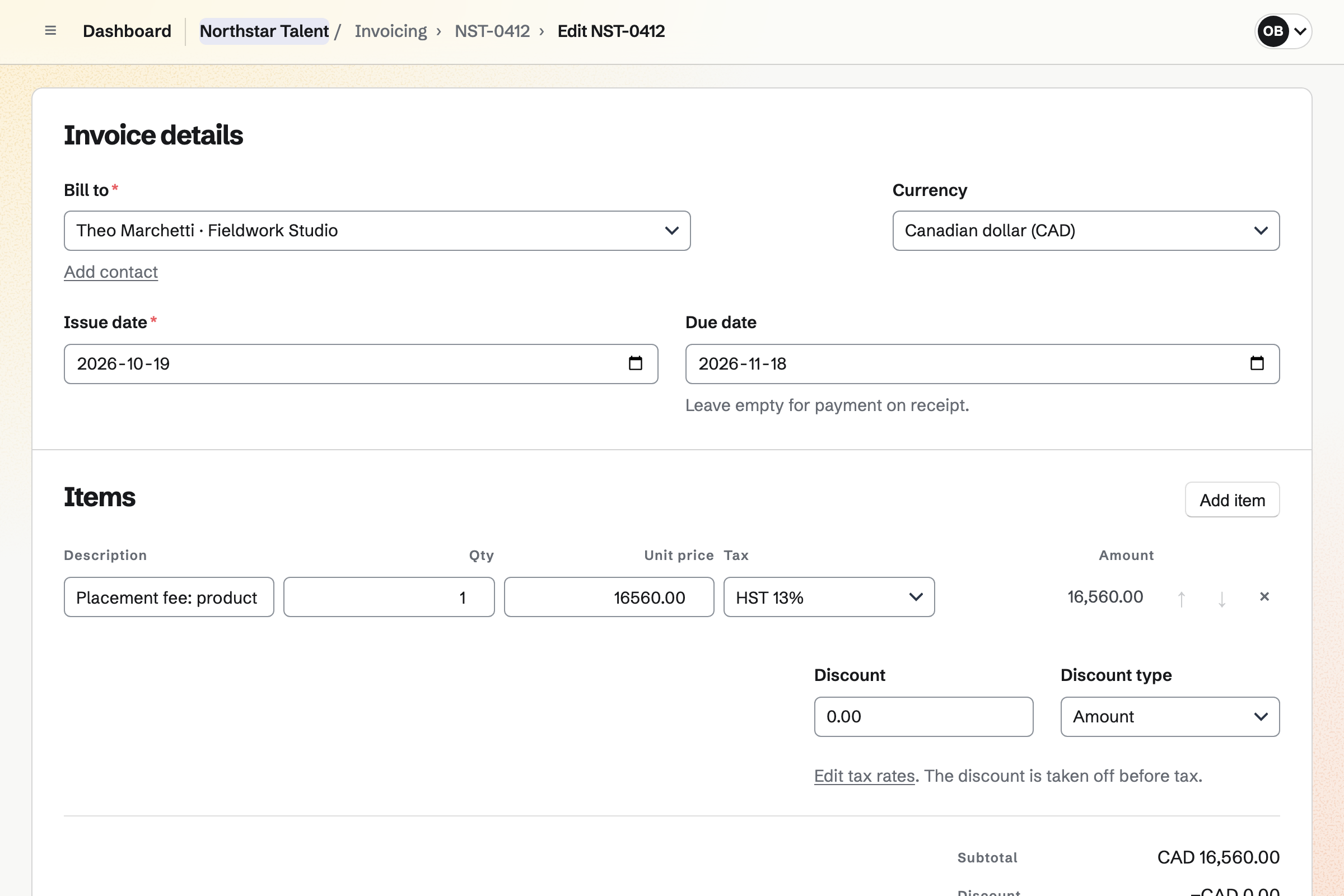The width and height of the screenshot is (1344, 896).
Task: Click the Add item button
Action: (x=1232, y=500)
